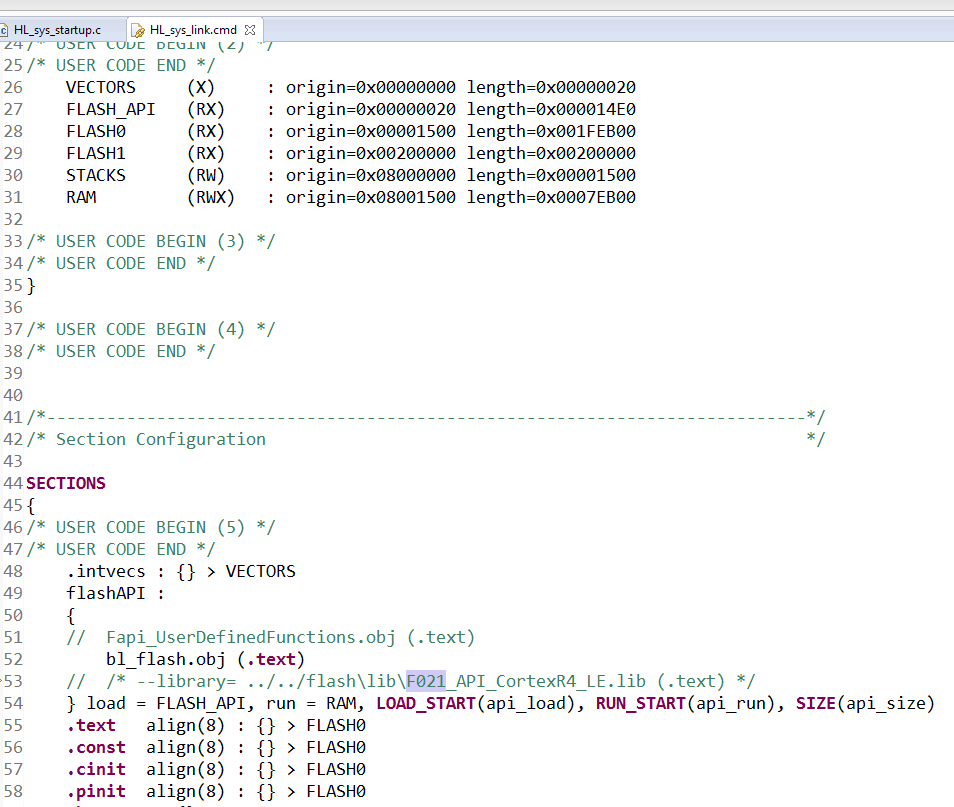Click .cinit section on line 57
The image size is (954, 807).
(96, 769)
